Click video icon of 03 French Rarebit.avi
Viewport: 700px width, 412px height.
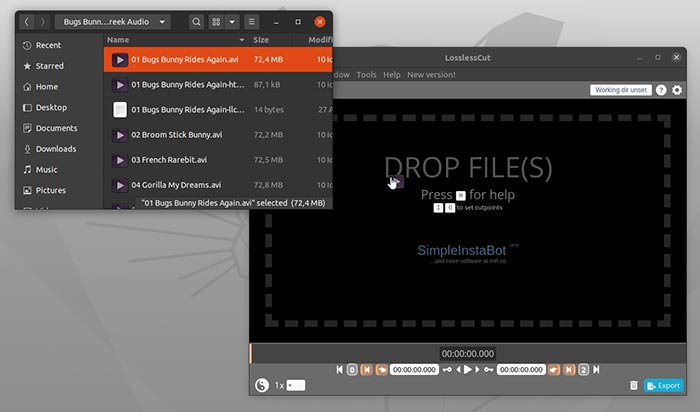coord(120,160)
